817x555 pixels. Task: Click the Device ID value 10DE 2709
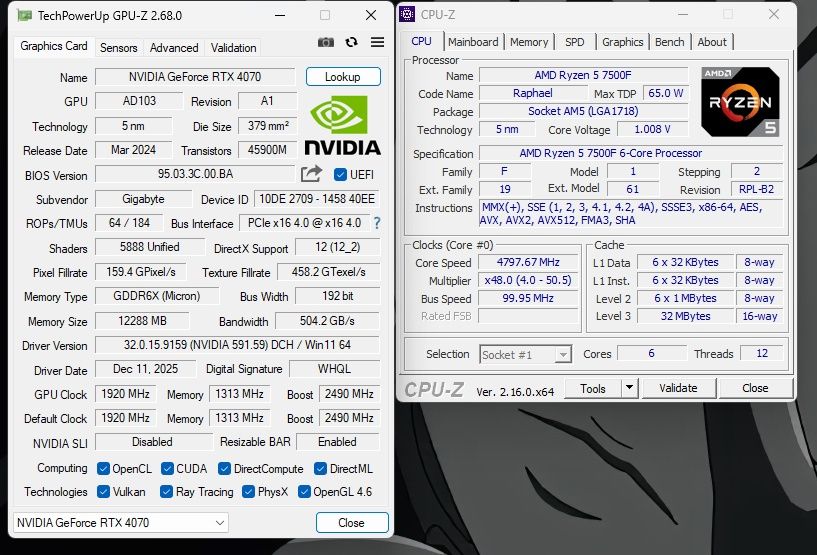(317, 199)
